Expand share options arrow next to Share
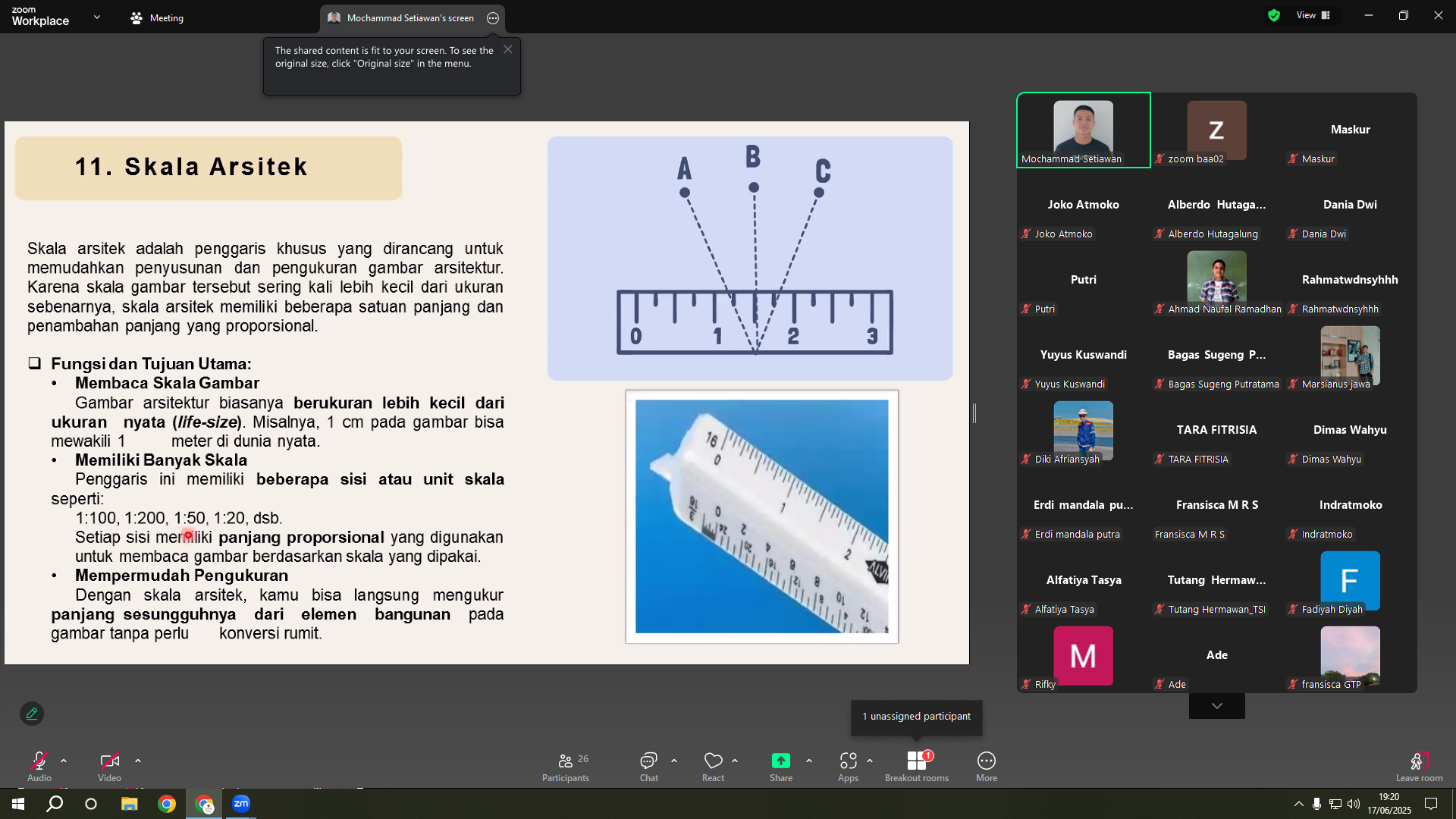 (809, 761)
